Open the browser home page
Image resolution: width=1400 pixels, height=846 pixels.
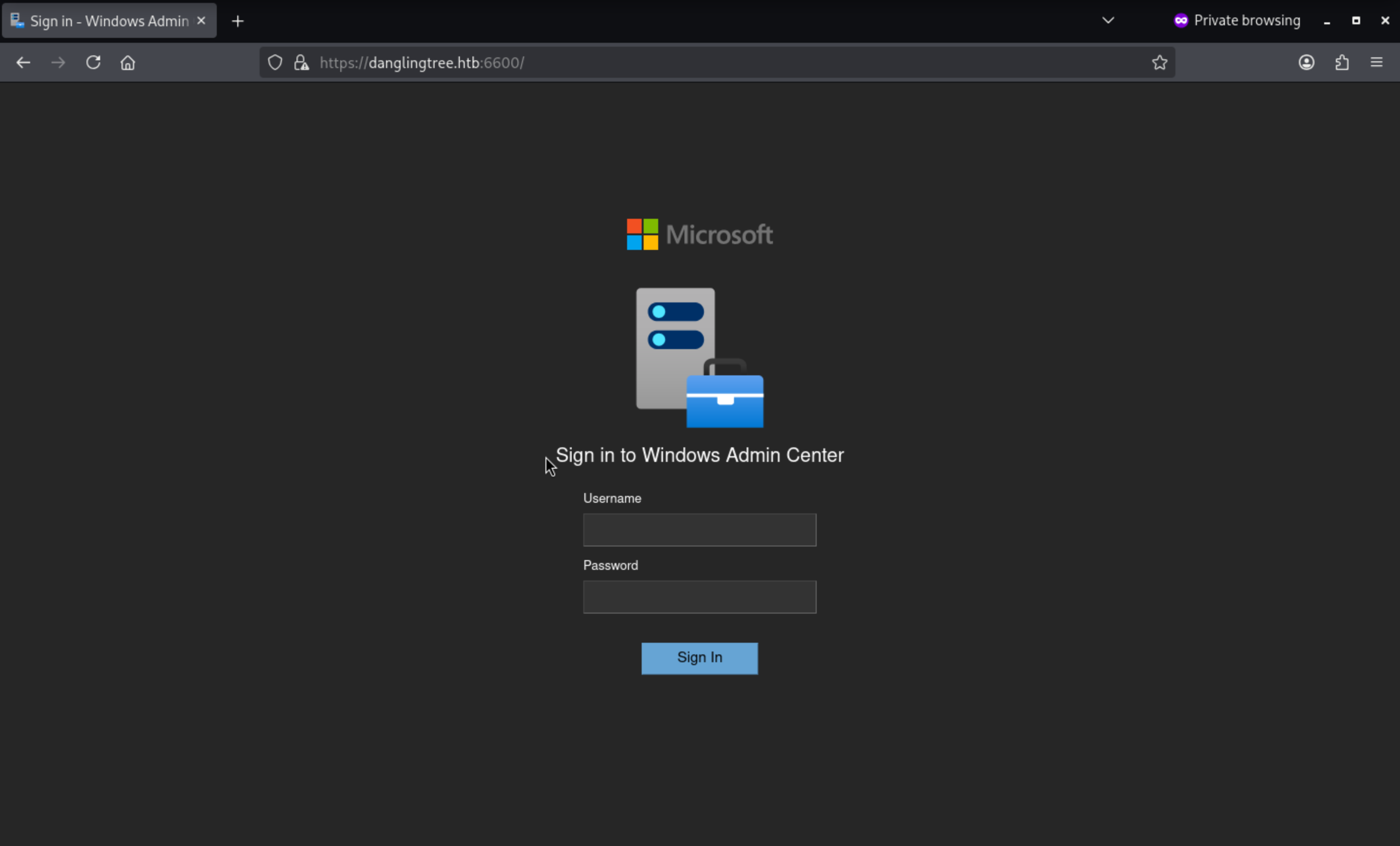click(x=128, y=63)
